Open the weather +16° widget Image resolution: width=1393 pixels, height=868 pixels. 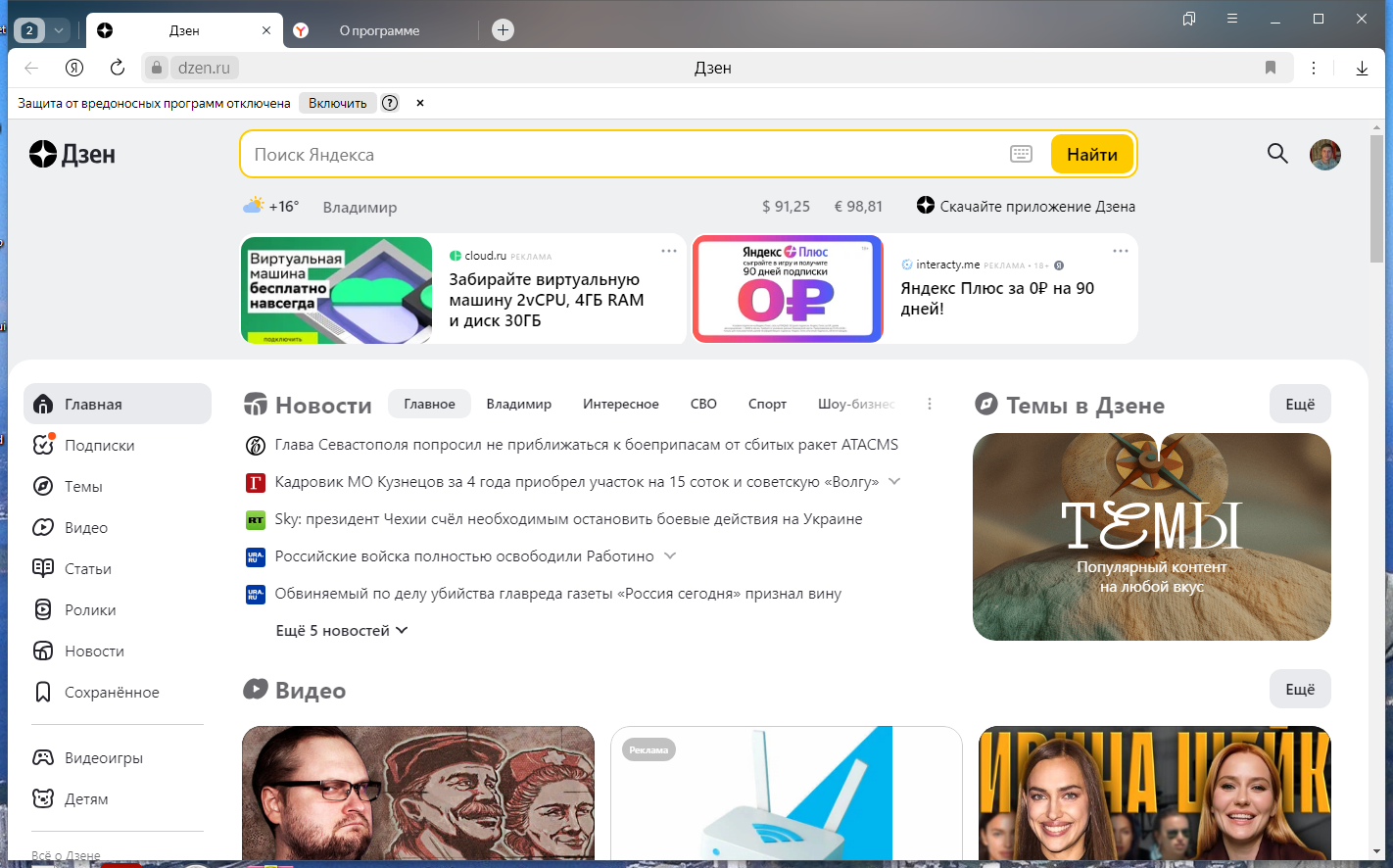[270, 207]
